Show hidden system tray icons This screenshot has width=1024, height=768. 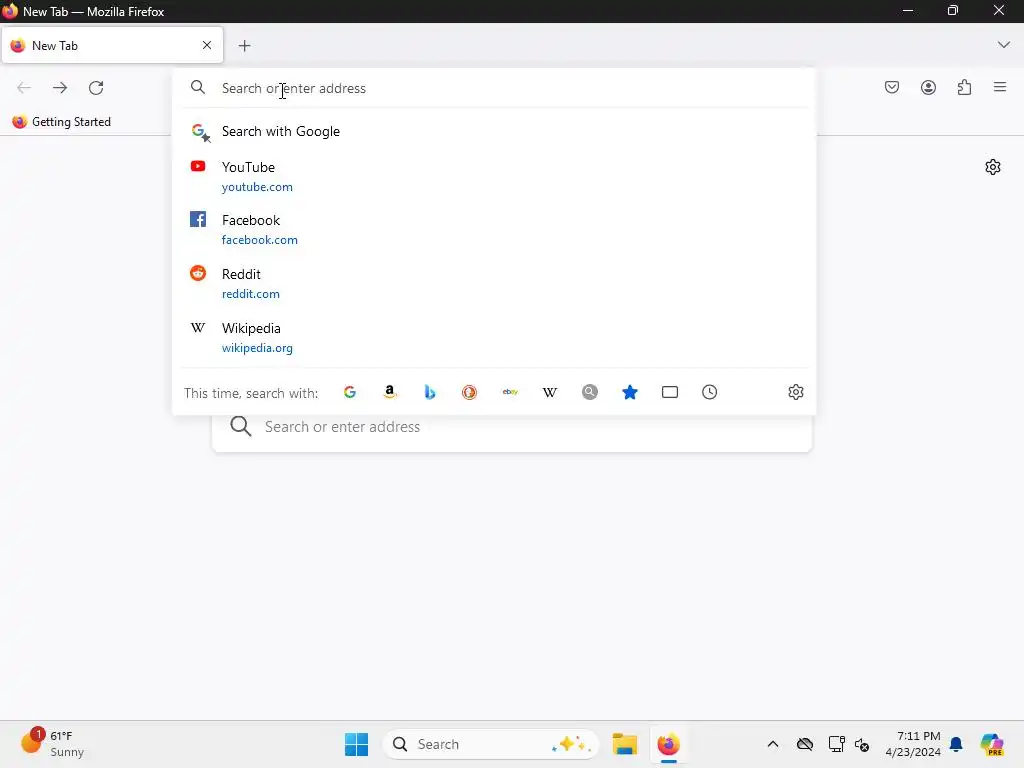773,744
